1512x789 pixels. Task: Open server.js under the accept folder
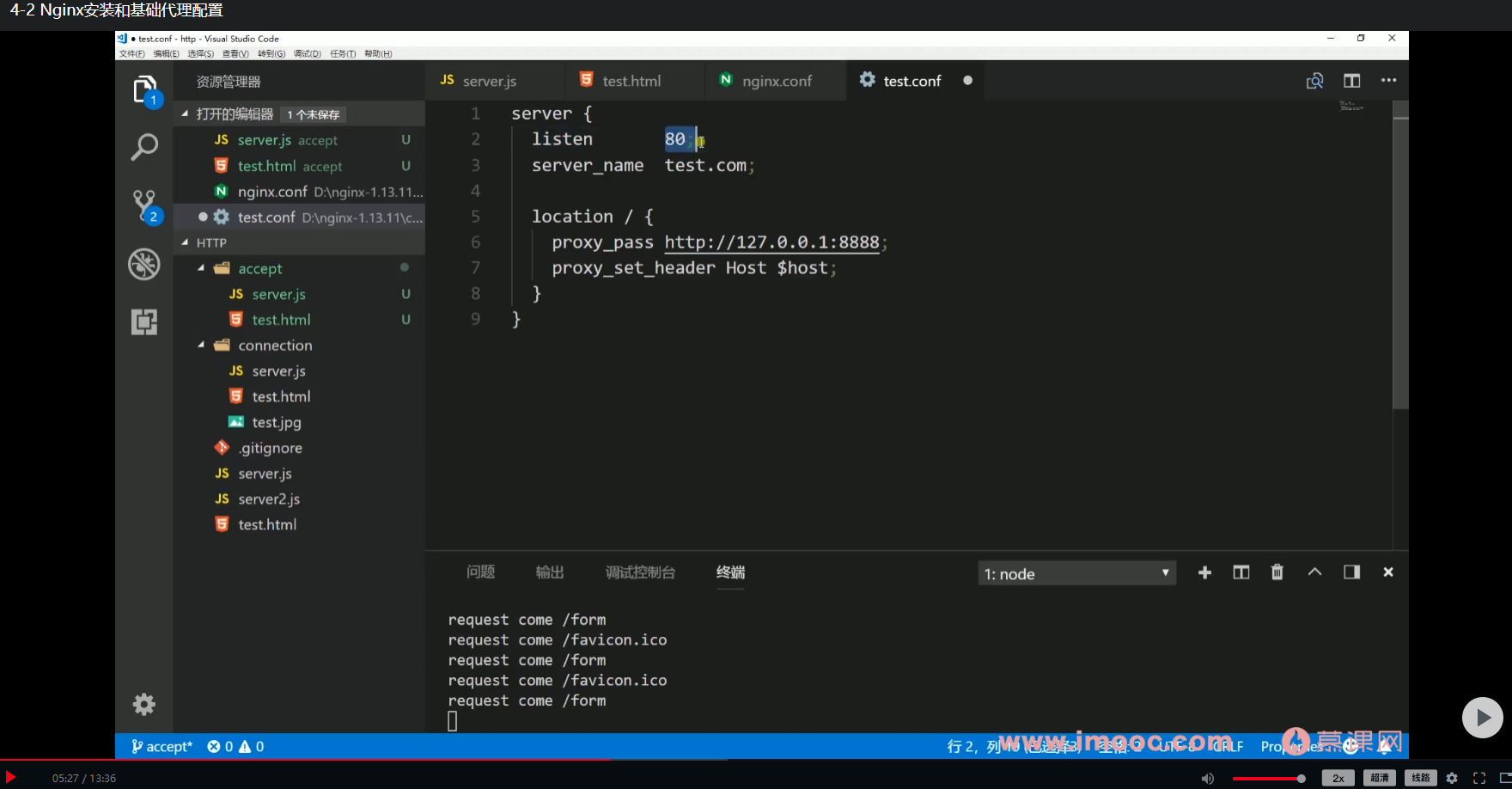click(299, 294)
